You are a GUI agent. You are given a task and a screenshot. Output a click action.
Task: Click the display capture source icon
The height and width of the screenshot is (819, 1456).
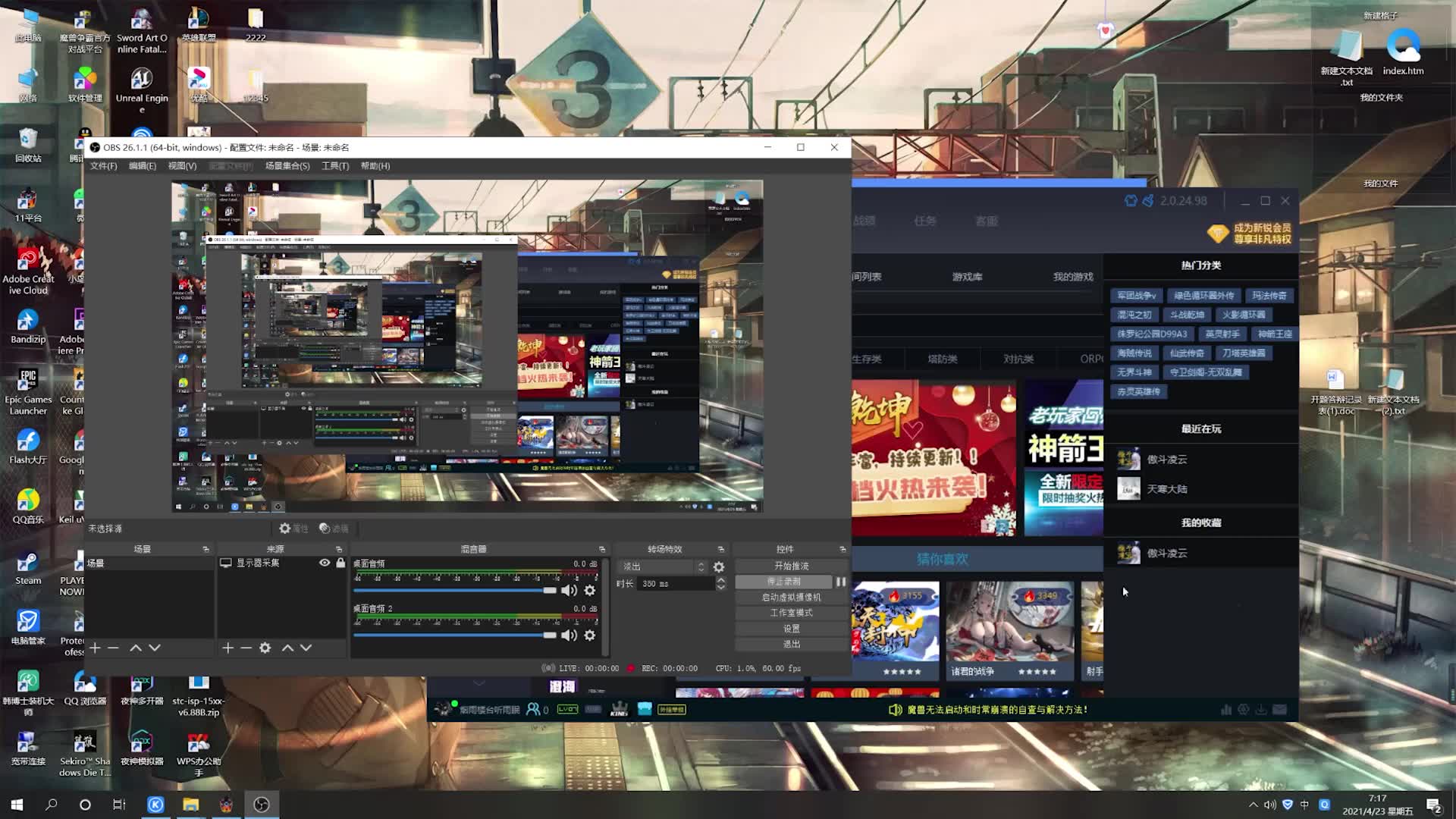coord(225,562)
